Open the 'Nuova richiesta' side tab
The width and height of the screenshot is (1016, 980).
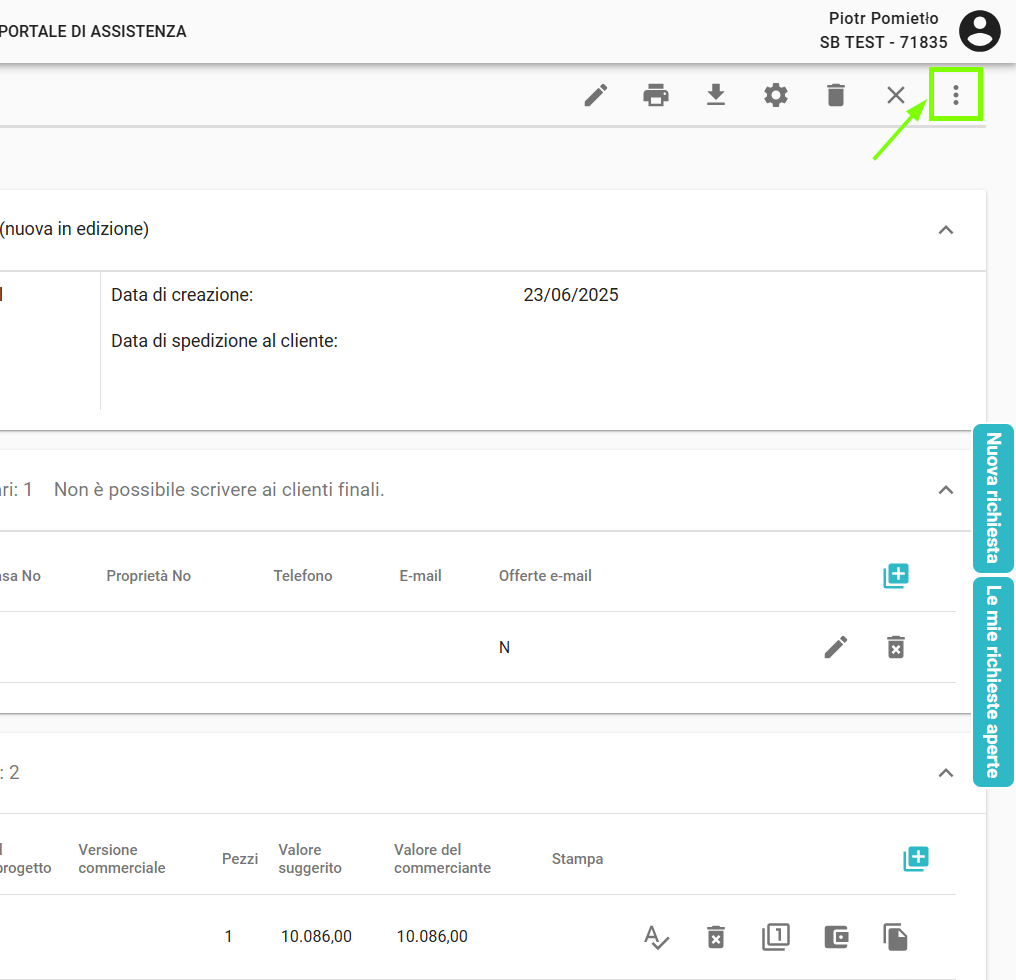pos(993,498)
